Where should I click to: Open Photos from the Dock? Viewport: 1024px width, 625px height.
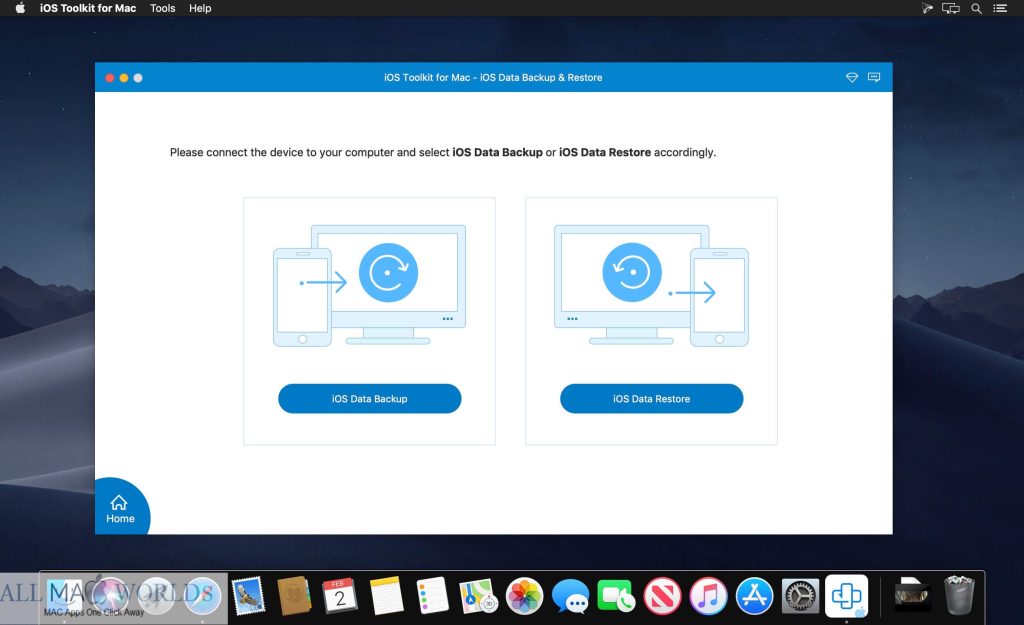coord(524,596)
